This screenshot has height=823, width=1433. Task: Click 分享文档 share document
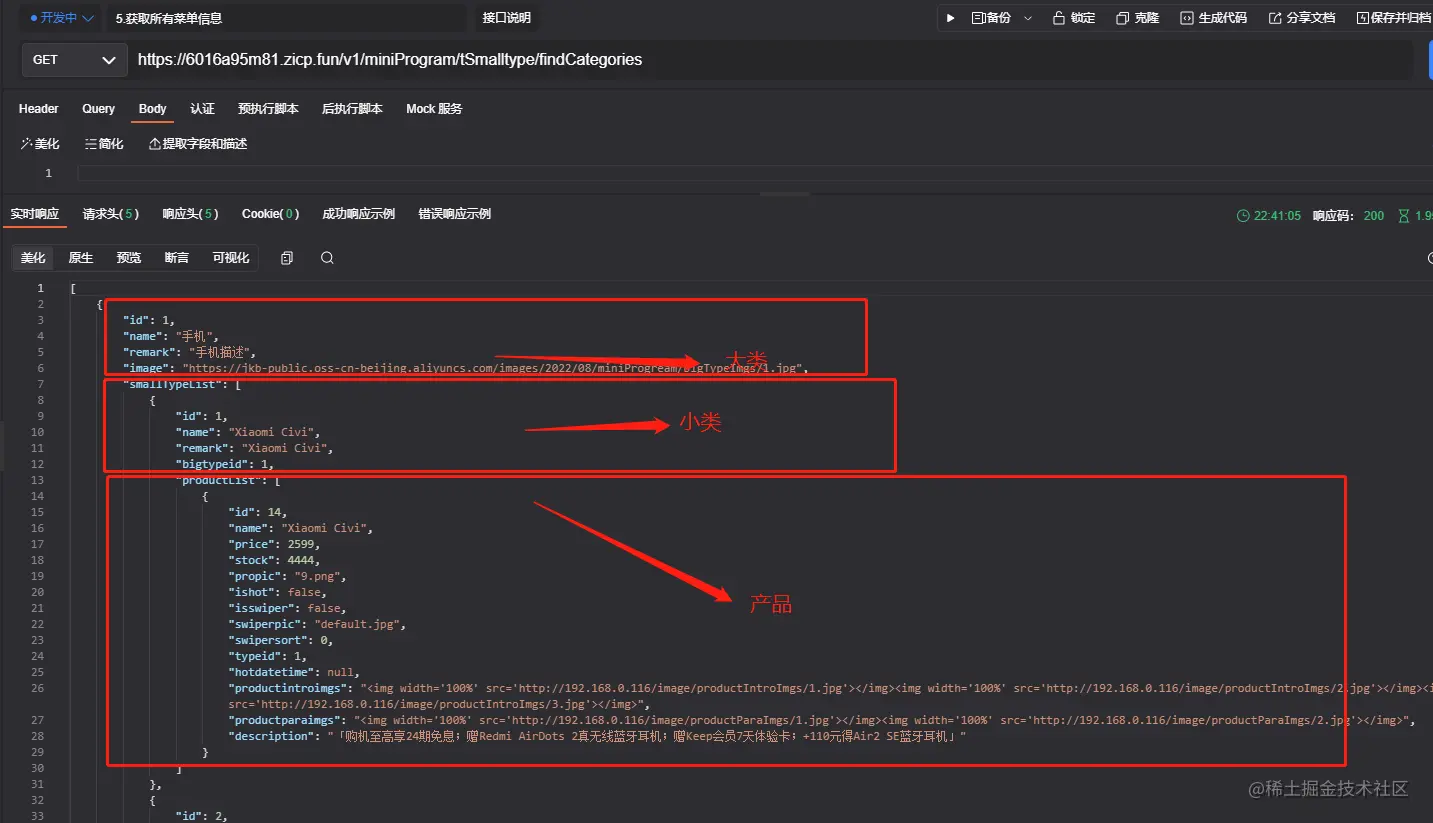tap(1302, 18)
